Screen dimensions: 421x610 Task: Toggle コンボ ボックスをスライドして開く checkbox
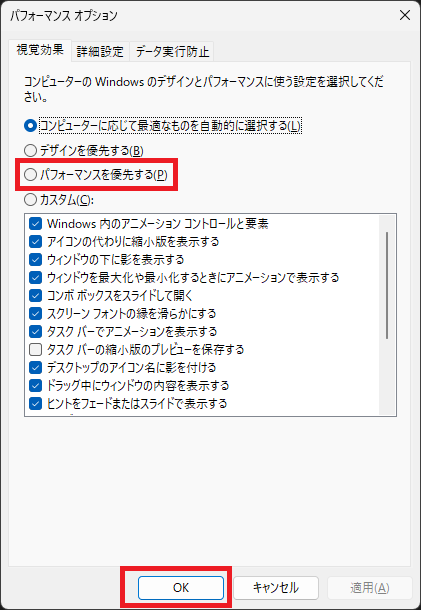click(35, 296)
